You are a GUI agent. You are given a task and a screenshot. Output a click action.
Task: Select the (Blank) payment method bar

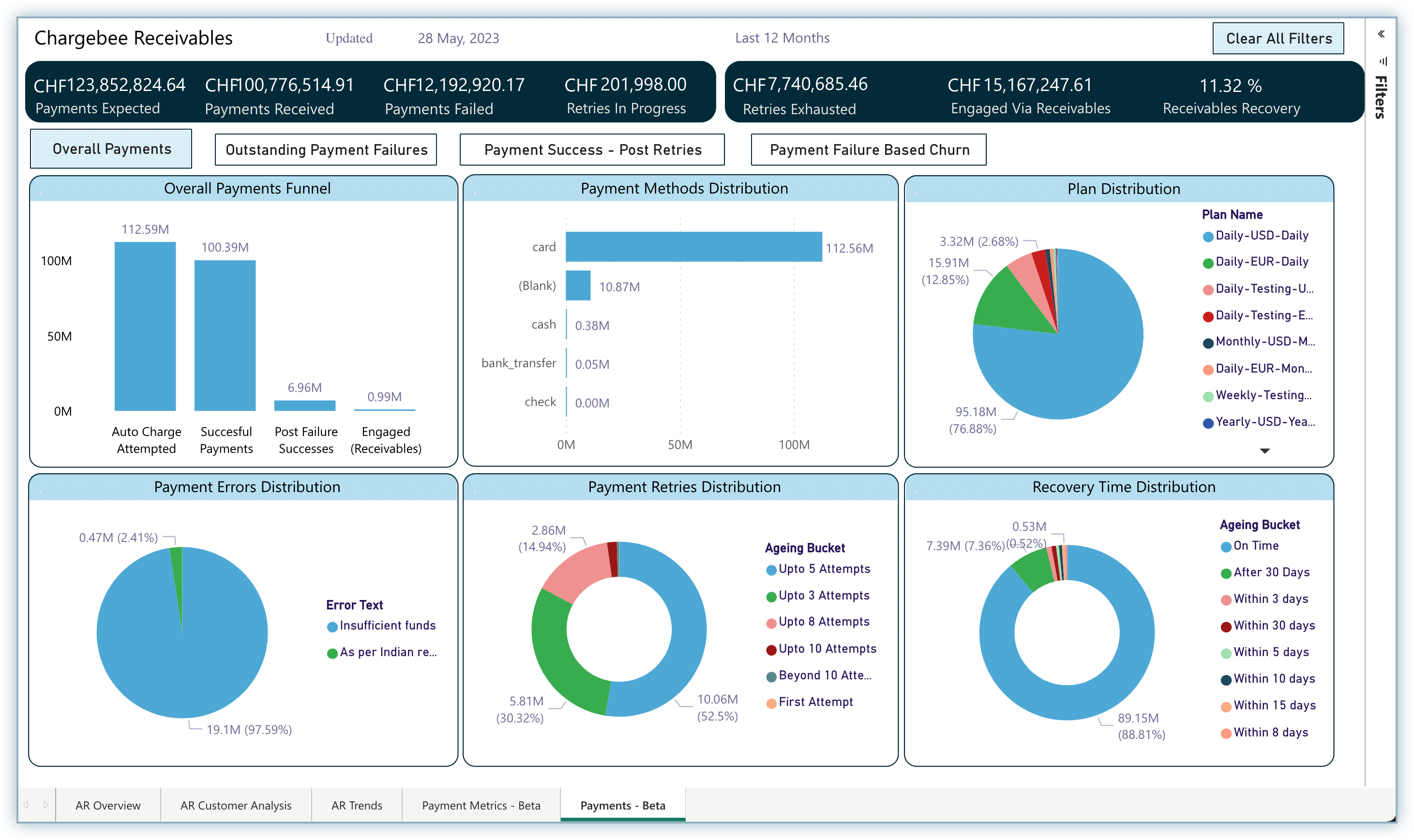578,285
